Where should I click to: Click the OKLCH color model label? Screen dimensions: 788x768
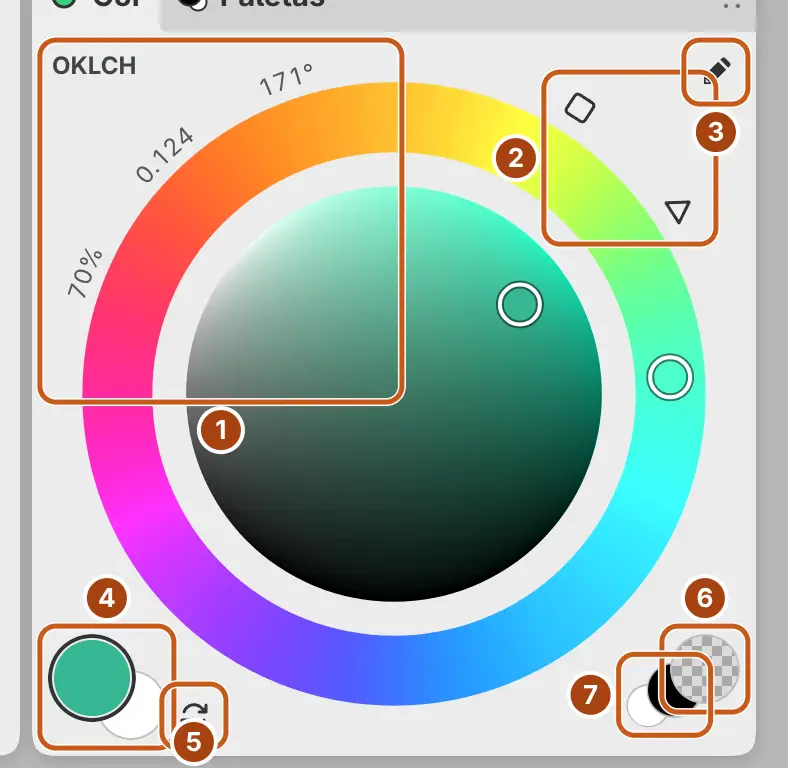coord(94,66)
